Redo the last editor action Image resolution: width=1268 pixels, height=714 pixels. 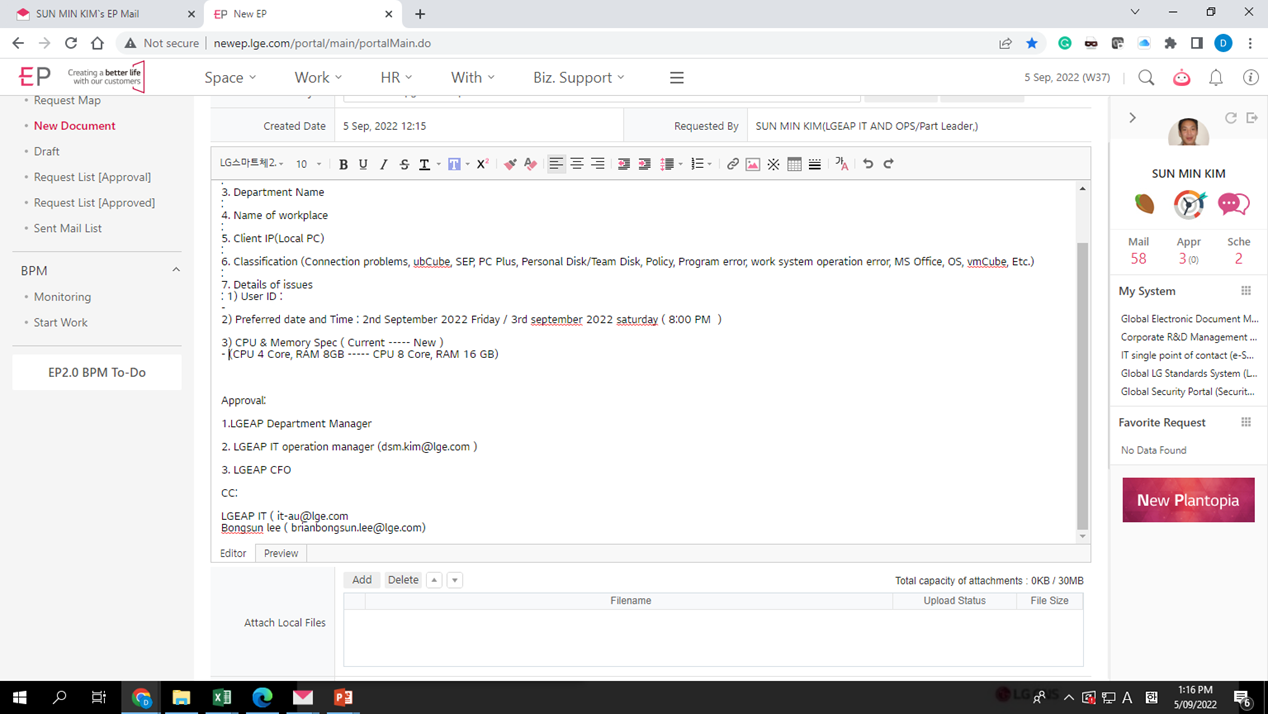click(888, 164)
